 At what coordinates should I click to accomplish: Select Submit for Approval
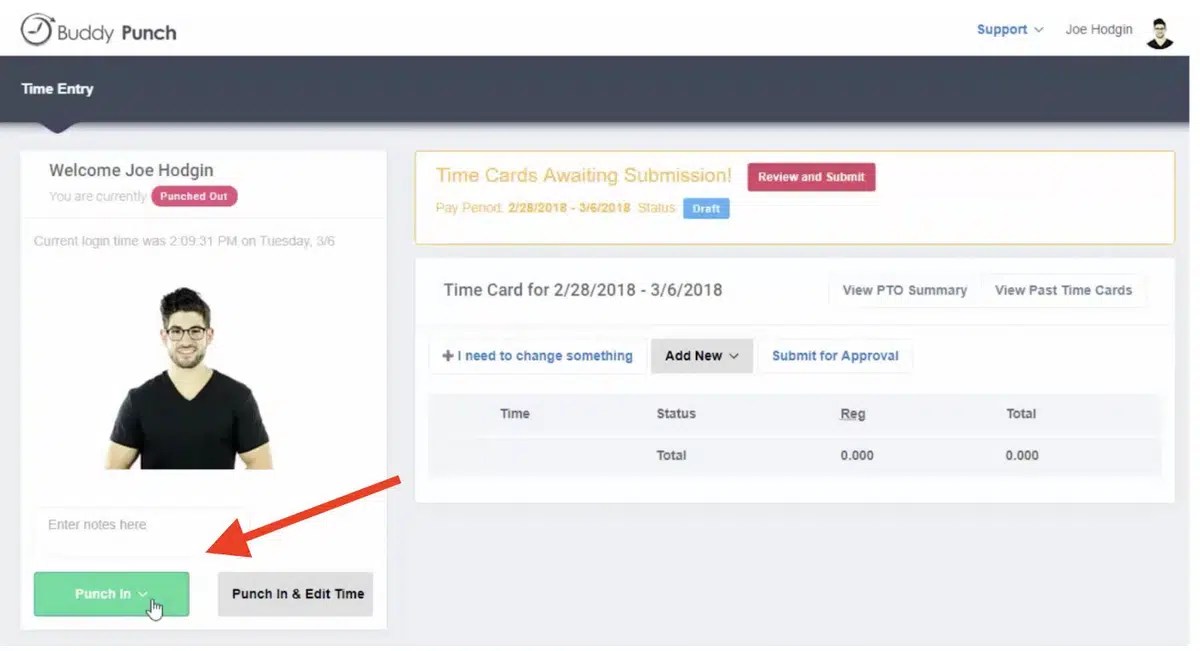[835, 355]
